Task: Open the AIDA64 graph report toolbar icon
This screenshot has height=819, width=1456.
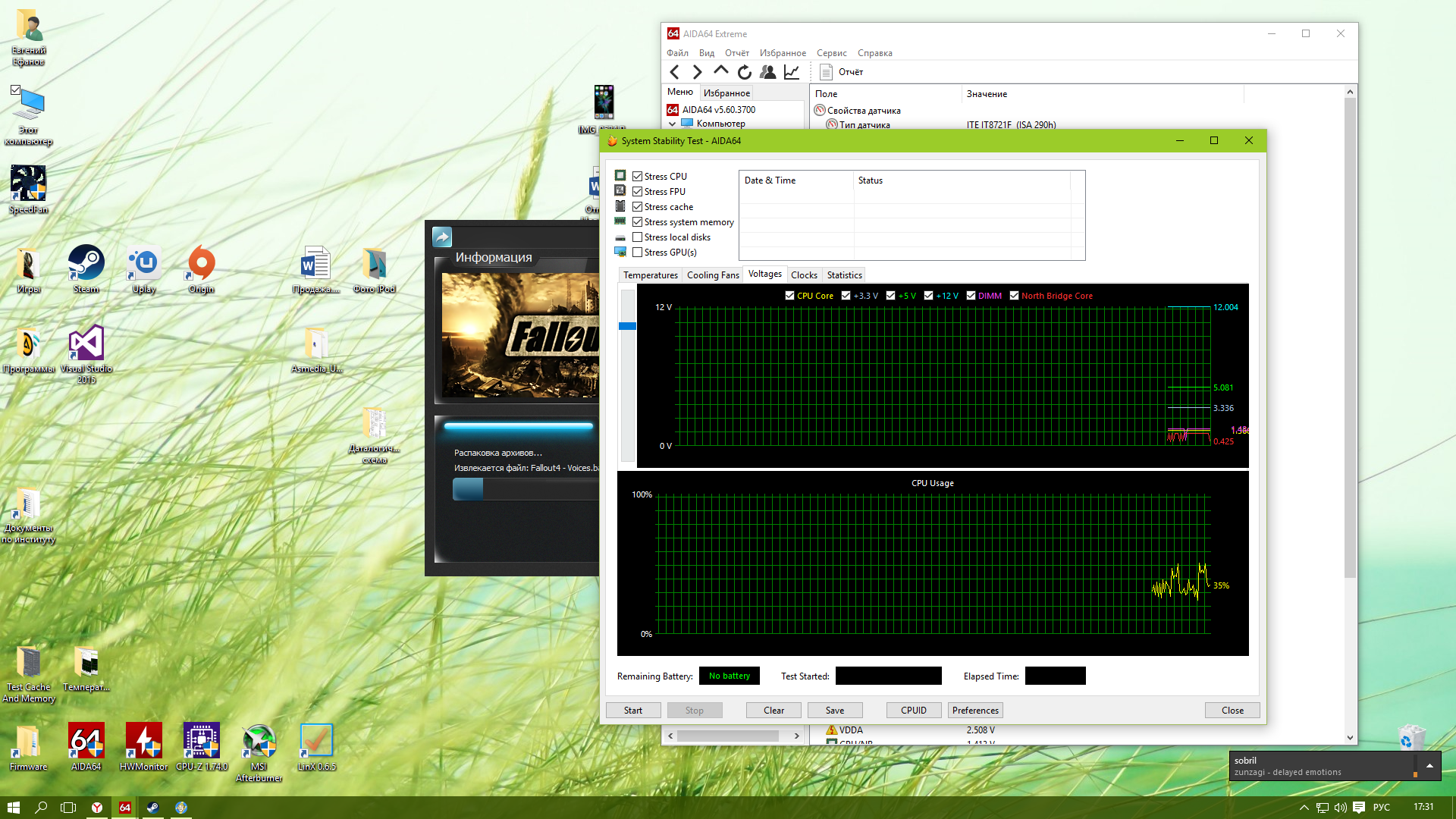Action: (x=792, y=72)
